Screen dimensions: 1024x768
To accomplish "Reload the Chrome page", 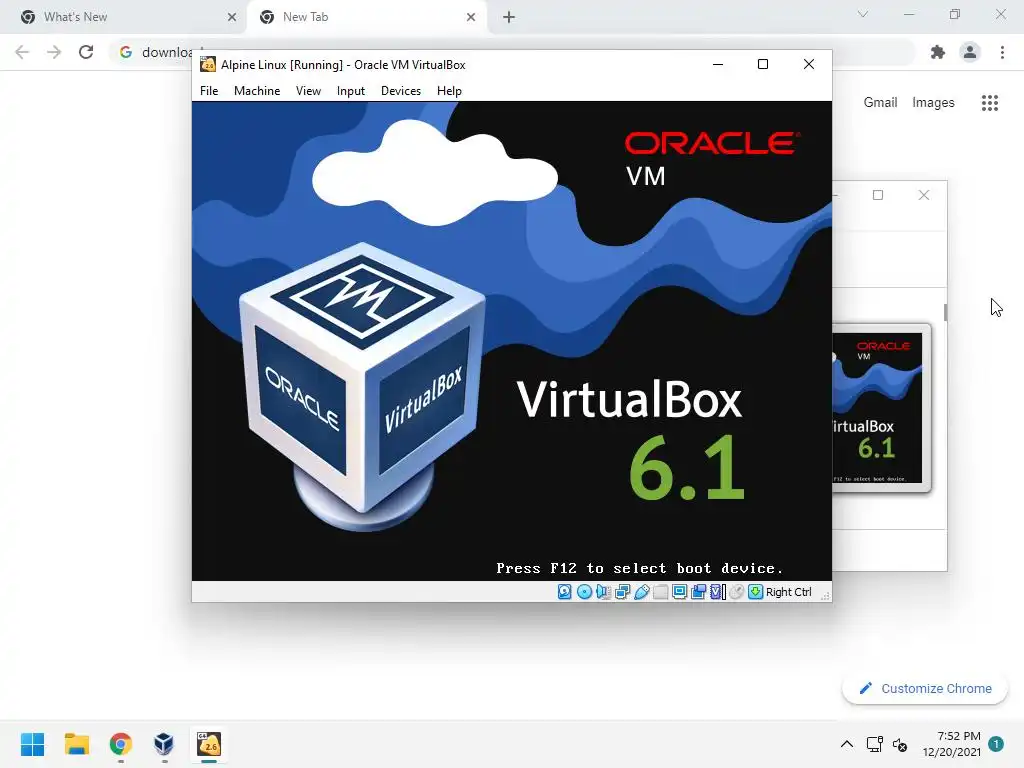I will [x=86, y=52].
